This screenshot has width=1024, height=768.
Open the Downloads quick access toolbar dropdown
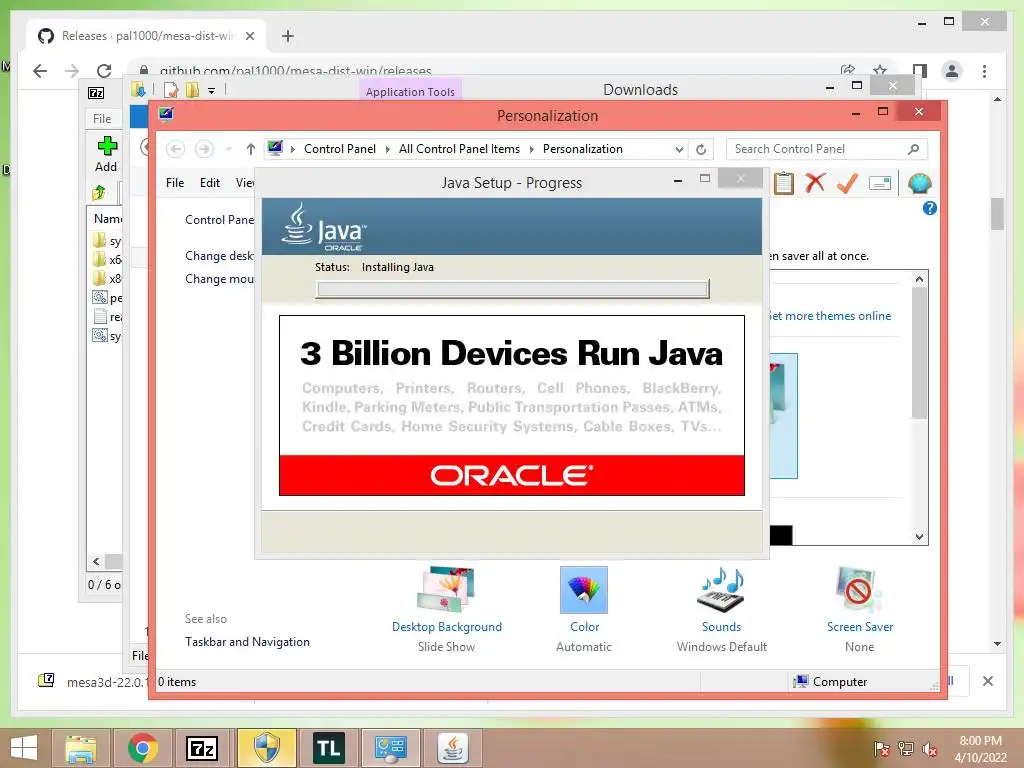point(212,91)
